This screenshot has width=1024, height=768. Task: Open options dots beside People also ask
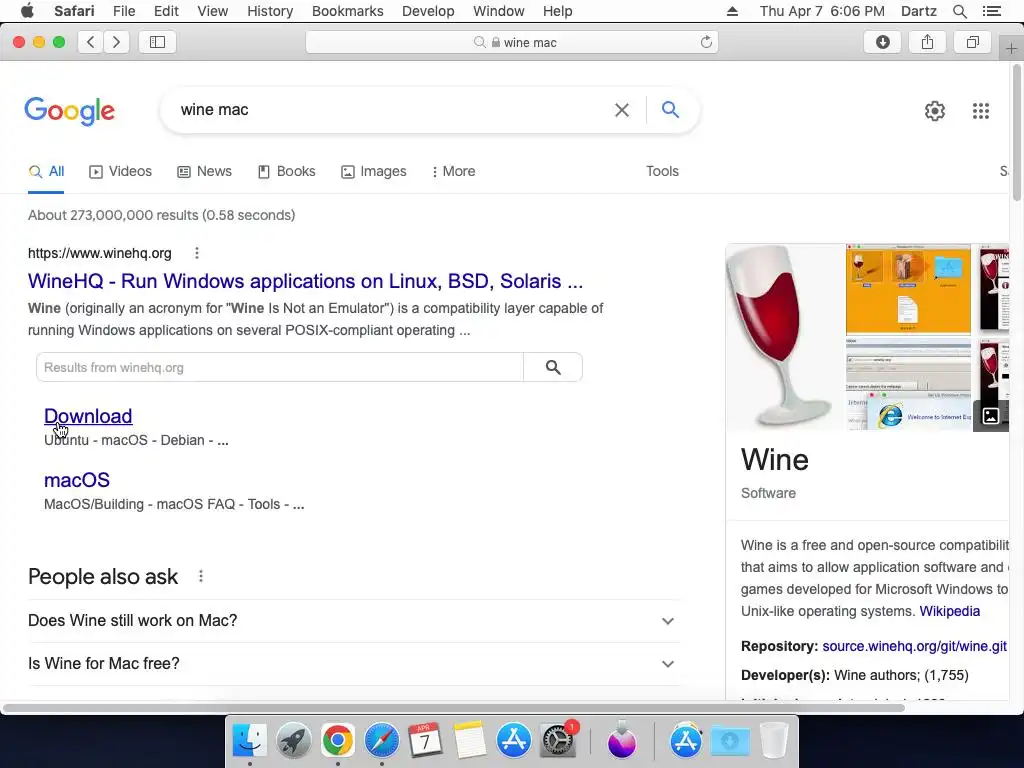pyautogui.click(x=201, y=576)
